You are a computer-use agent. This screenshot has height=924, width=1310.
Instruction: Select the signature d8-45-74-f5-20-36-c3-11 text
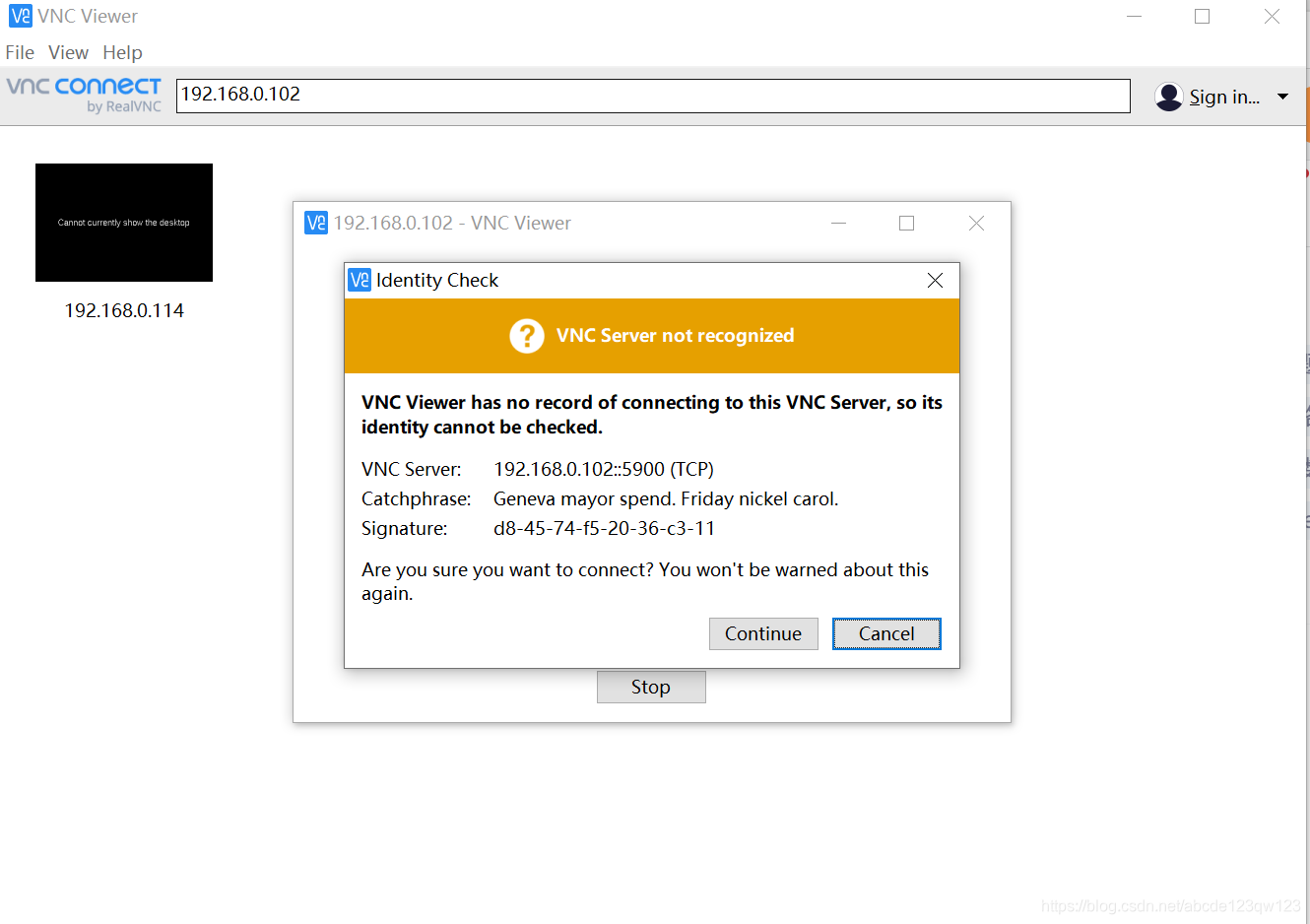click(604, 529)
